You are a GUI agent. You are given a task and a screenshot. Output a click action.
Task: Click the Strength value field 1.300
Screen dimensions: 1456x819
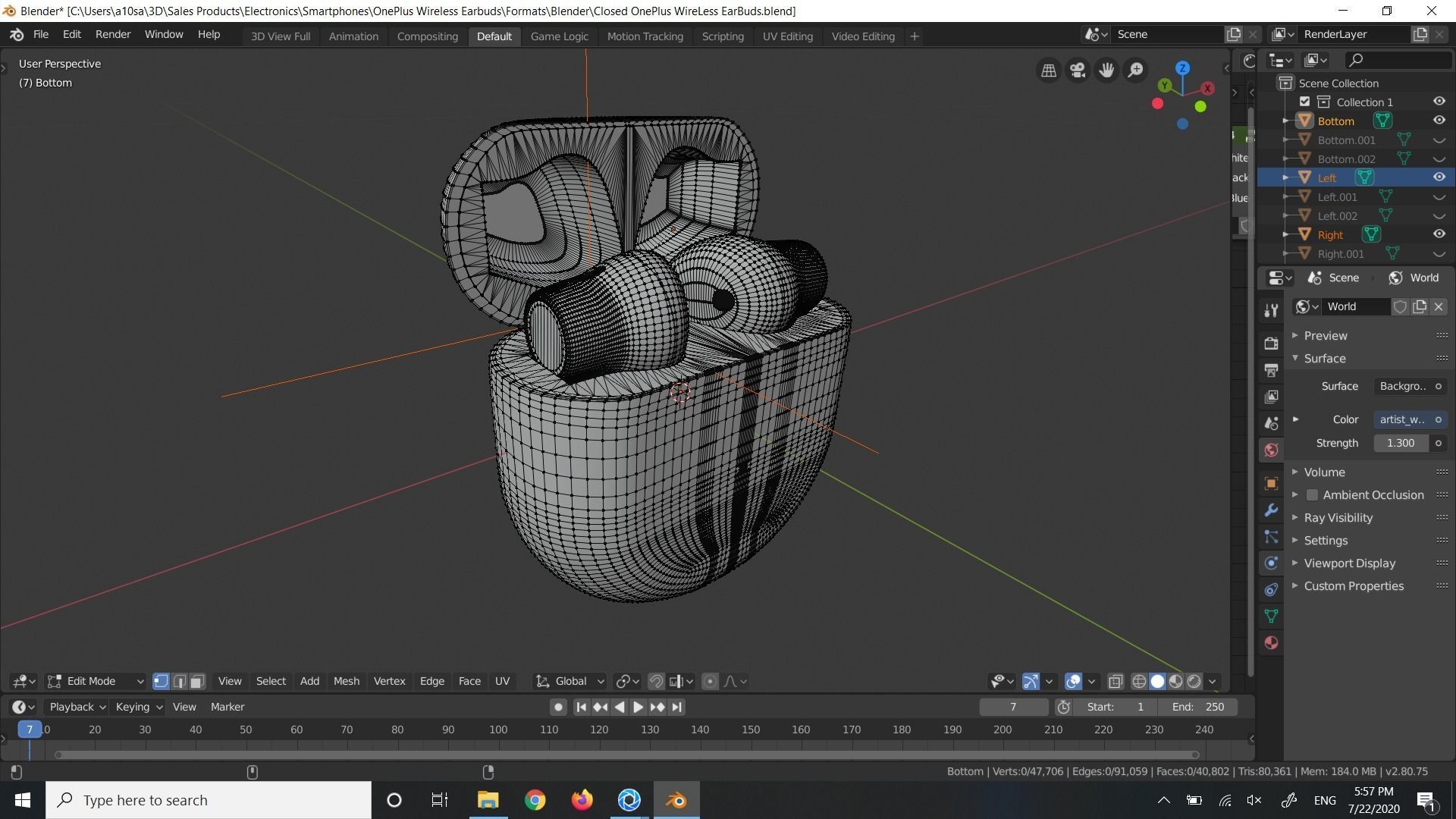click(x=1400, y=443)
